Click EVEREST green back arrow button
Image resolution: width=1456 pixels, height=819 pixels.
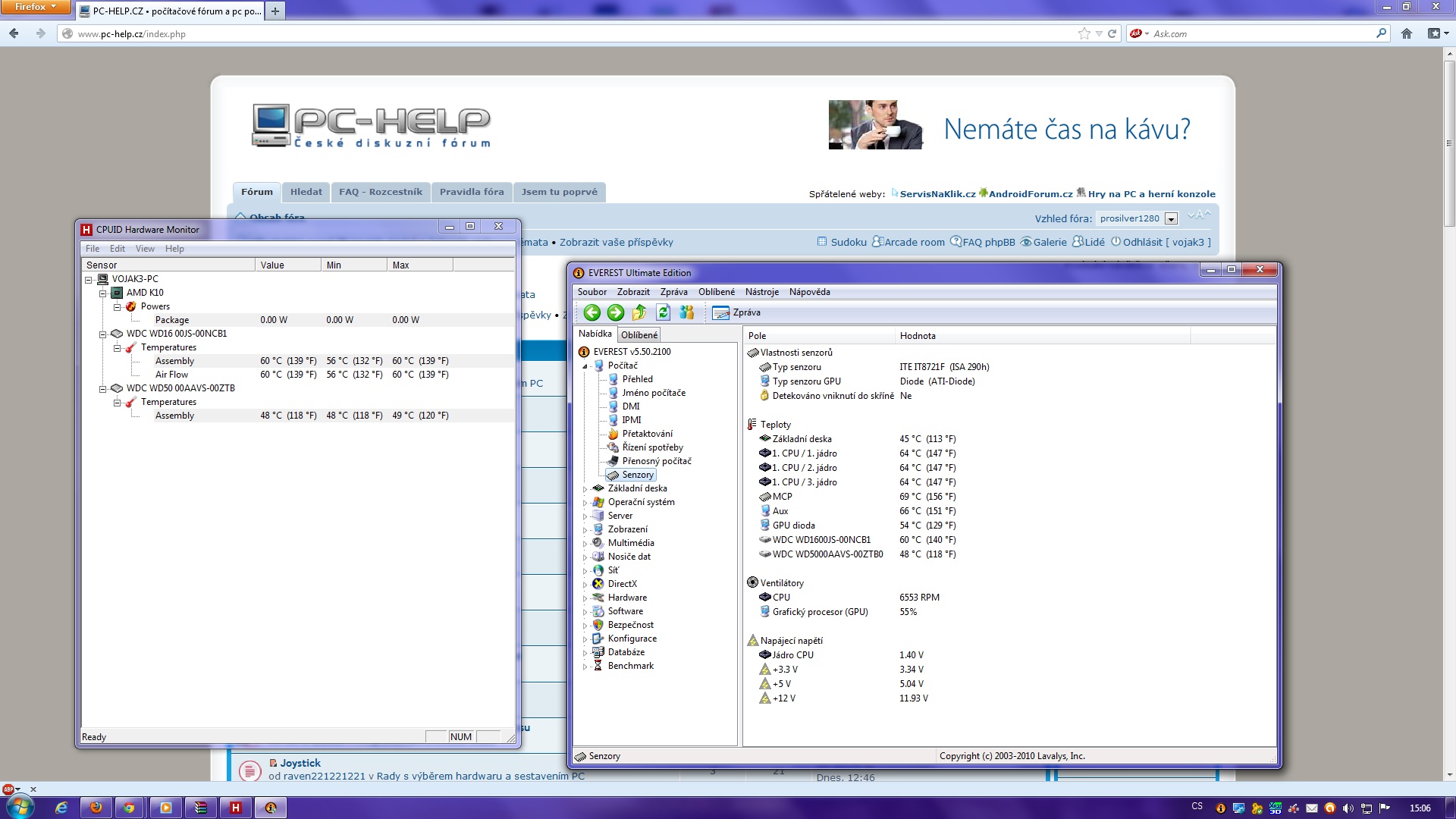592,312
